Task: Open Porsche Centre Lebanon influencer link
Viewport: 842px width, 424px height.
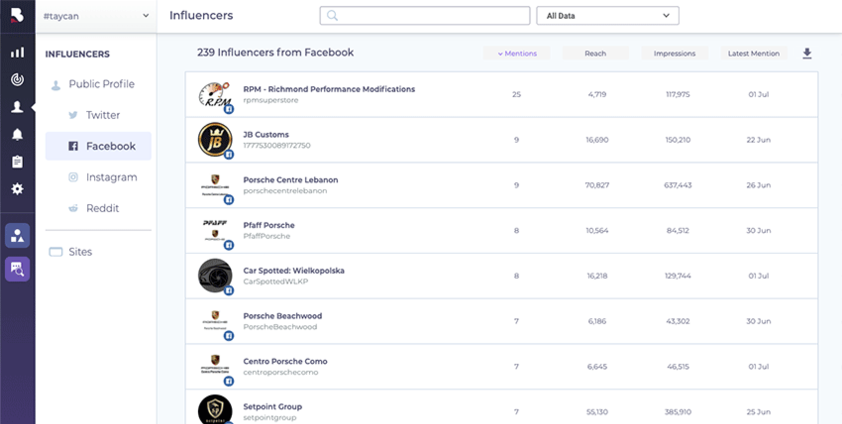Action: (x=290, y=180)
